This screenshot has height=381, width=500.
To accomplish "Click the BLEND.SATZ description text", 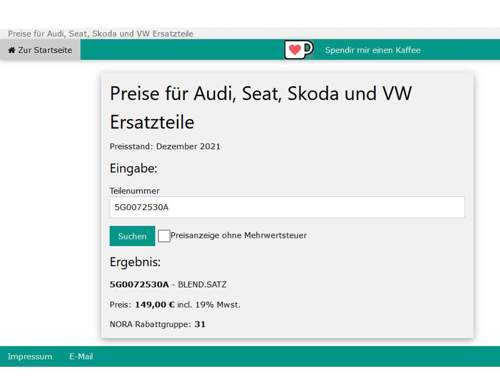I will pyautogui.click(x=202, y=284).
